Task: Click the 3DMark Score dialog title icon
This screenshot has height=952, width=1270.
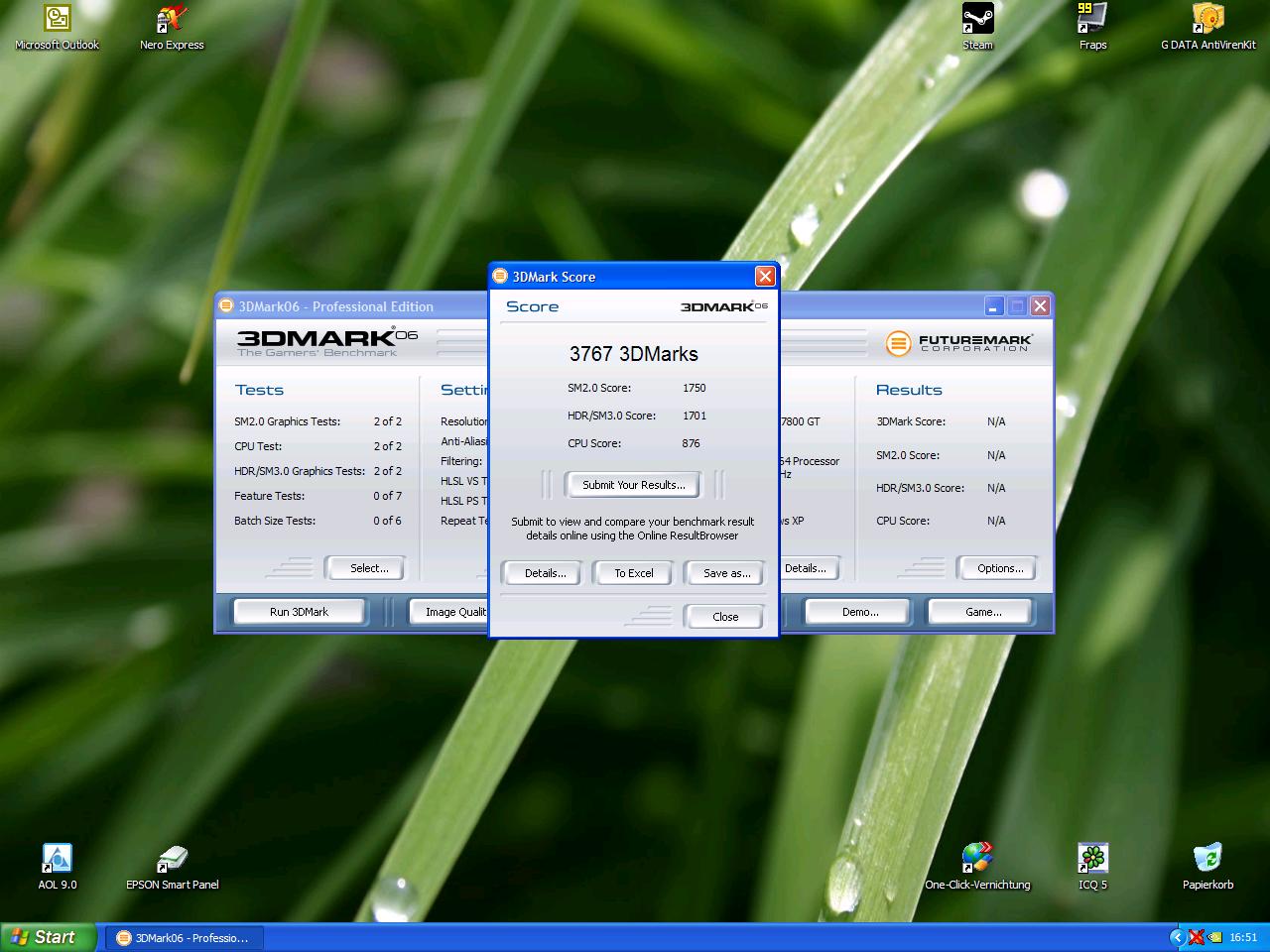Action: coord(500,276)
